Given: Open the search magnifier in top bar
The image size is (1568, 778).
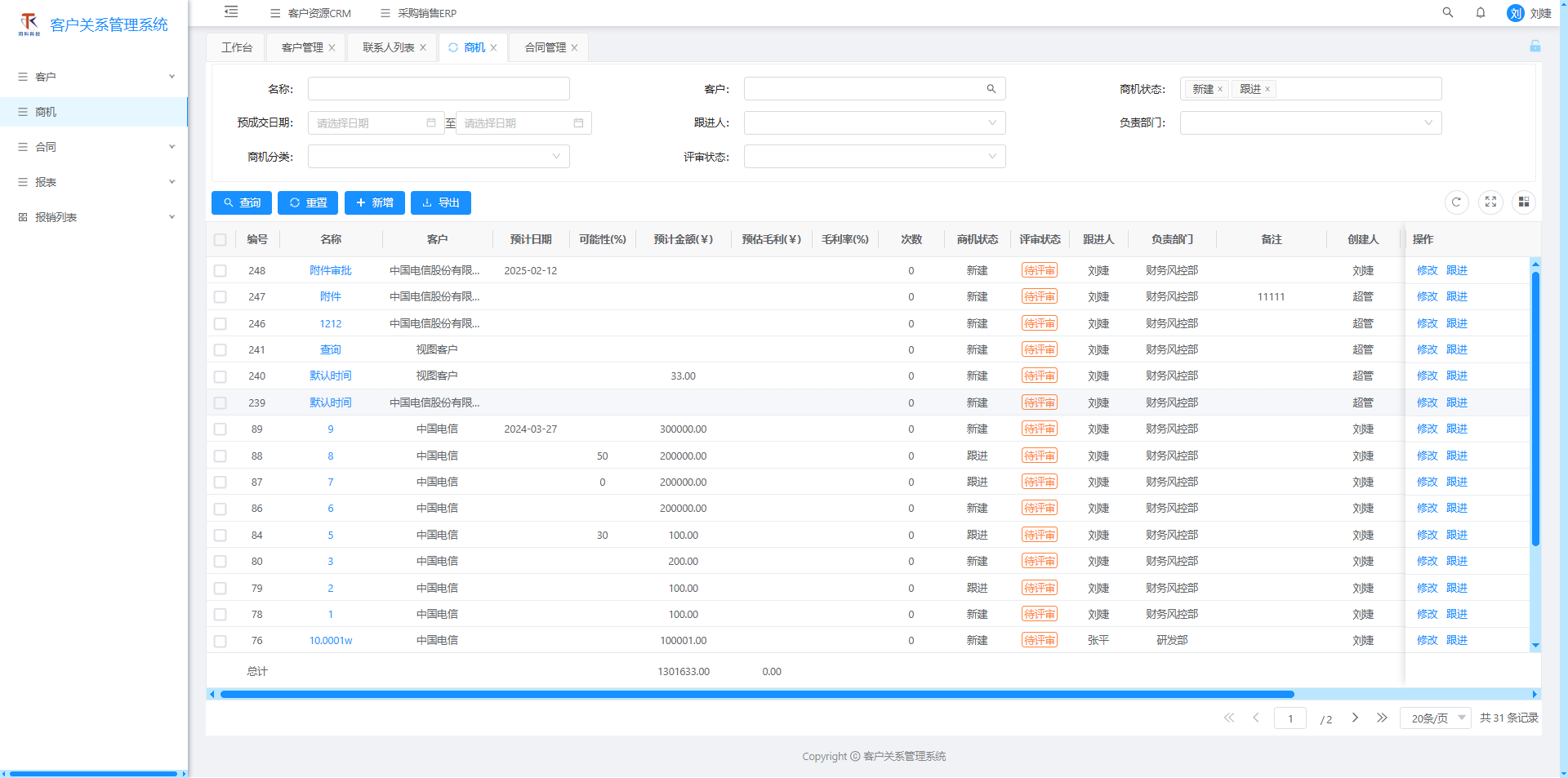Looking at the screenshot, I should pyautogui.click(x=1448, y=12).
